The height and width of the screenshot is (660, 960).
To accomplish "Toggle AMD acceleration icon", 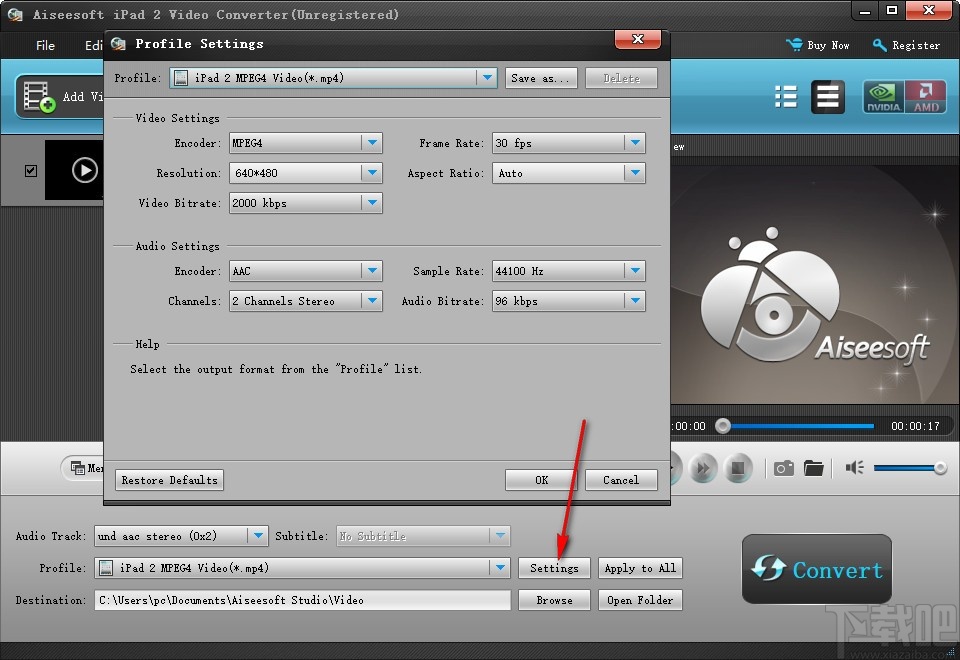I will point(925,97).
